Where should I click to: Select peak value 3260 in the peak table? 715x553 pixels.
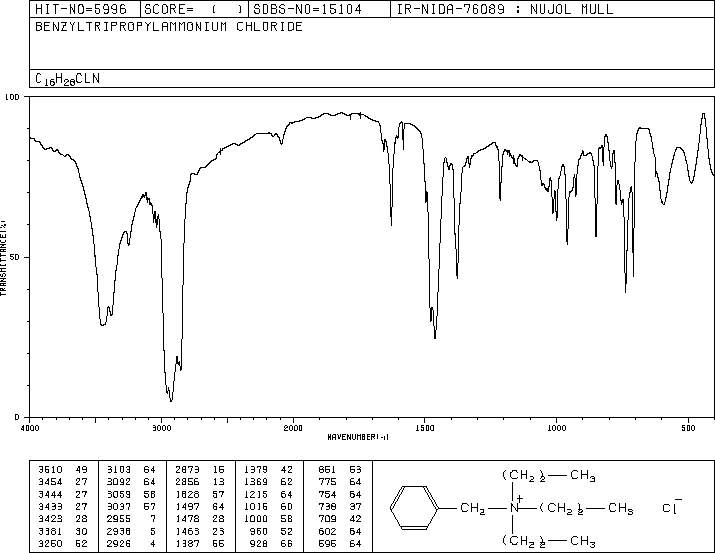[x=51, y=544]
